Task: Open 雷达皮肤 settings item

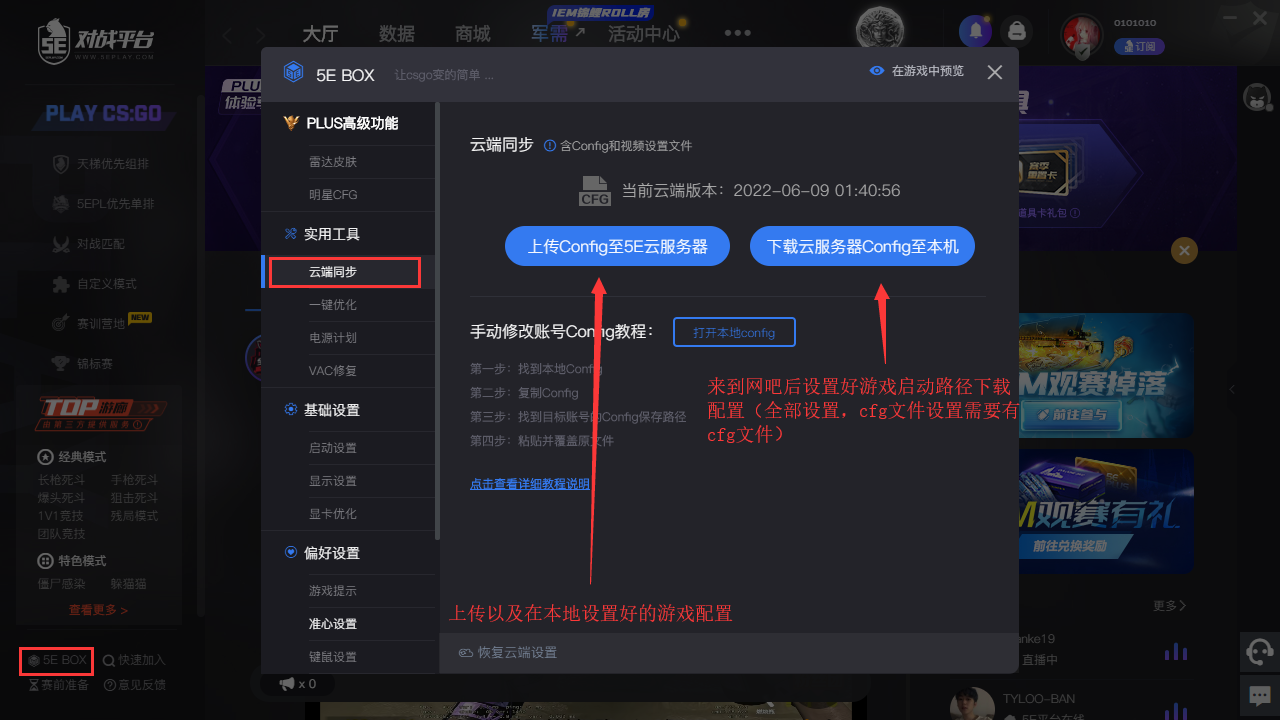Action: tap(333, 162)
